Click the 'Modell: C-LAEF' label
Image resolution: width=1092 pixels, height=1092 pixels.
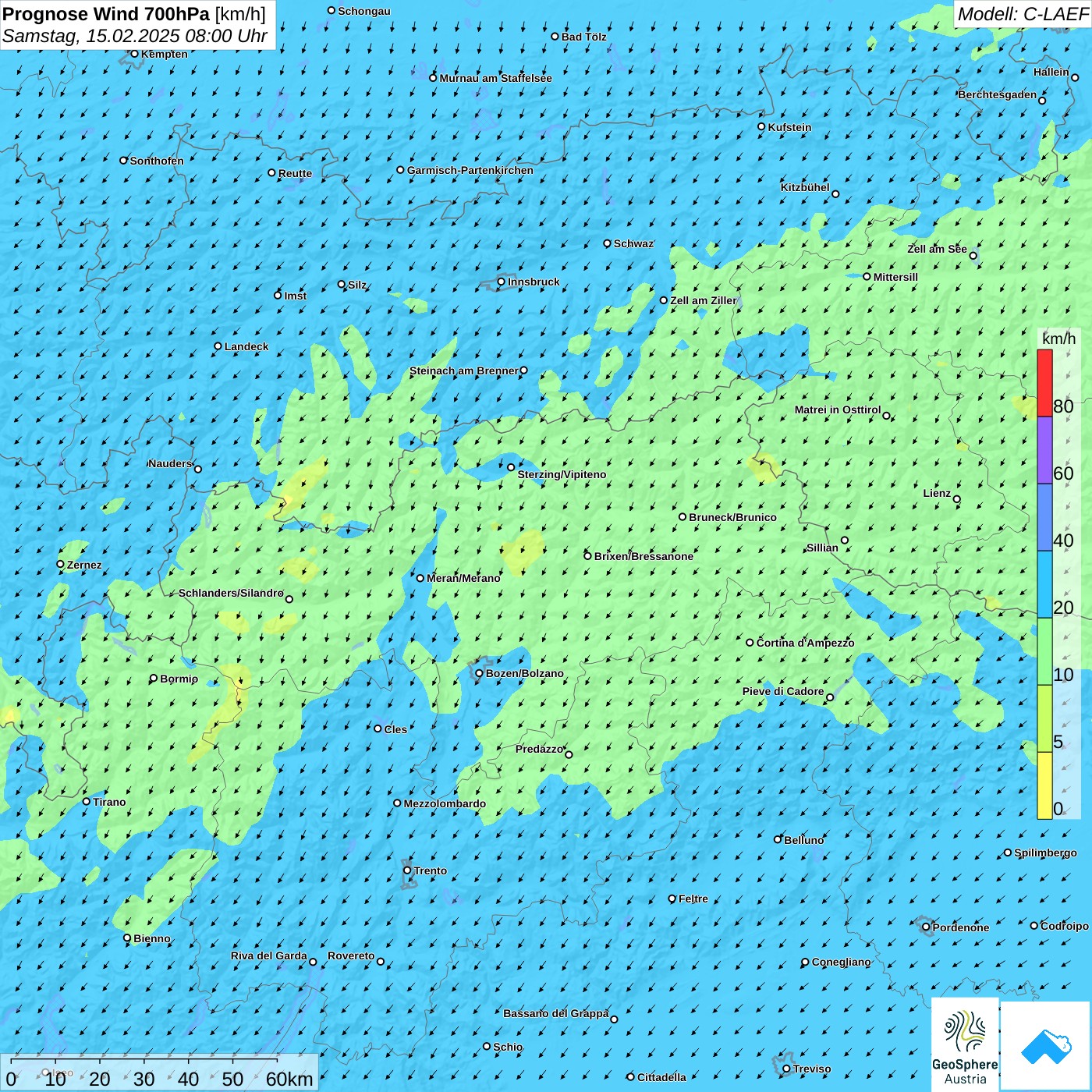tap(1022, 14)
